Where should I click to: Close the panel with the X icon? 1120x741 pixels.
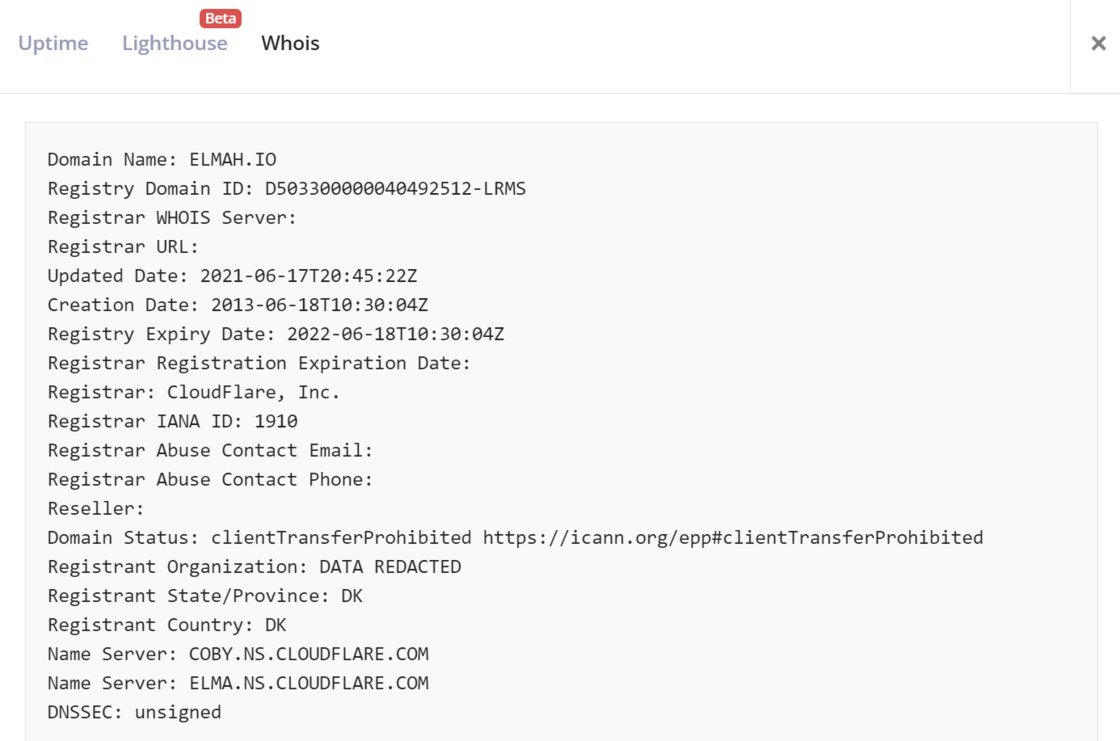1099,44
